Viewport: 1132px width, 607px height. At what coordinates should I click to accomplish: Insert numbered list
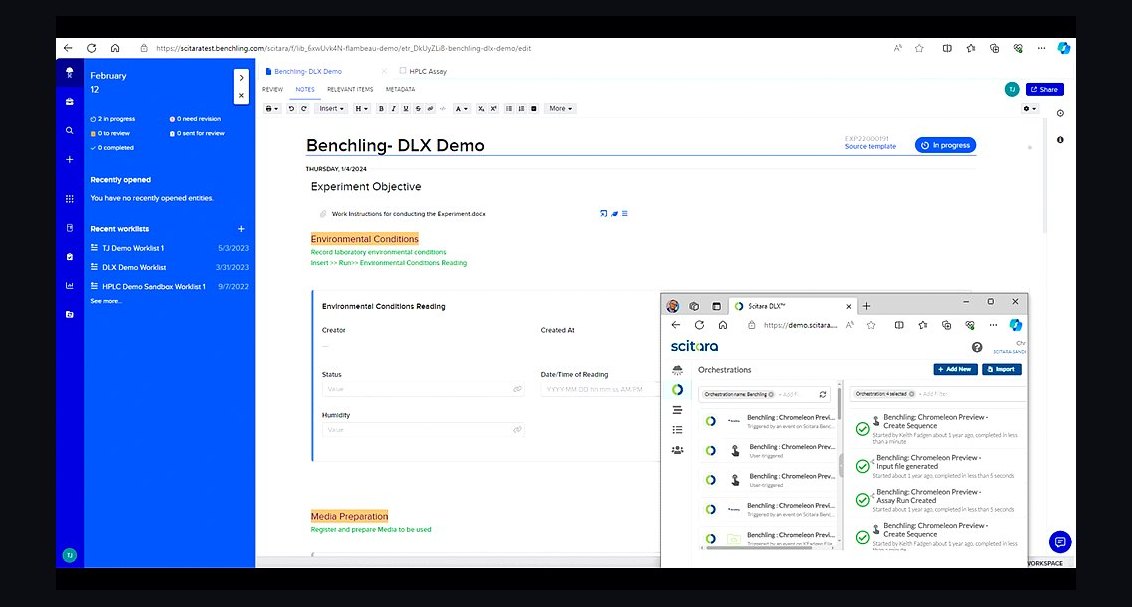(521, 108)
